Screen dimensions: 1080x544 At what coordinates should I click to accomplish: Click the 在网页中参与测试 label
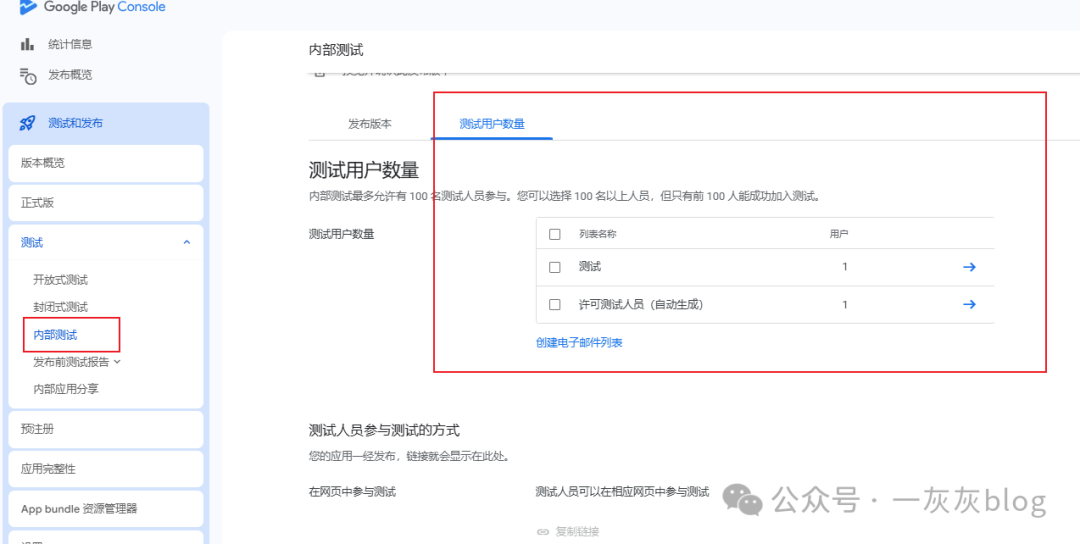353,492
